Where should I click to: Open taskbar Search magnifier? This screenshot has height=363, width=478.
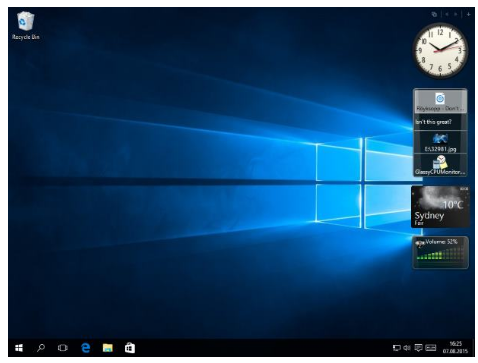41,348
